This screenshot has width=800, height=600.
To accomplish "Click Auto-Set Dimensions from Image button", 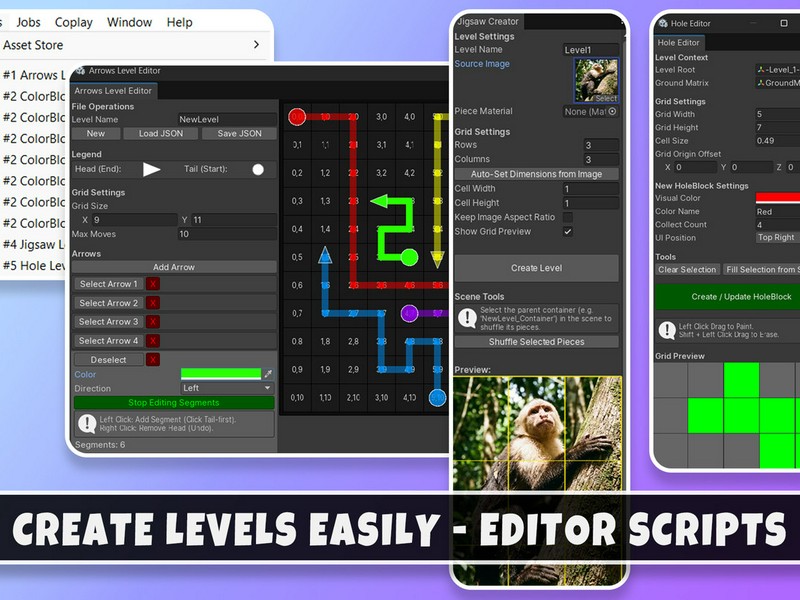I will (x=536, y=174).
